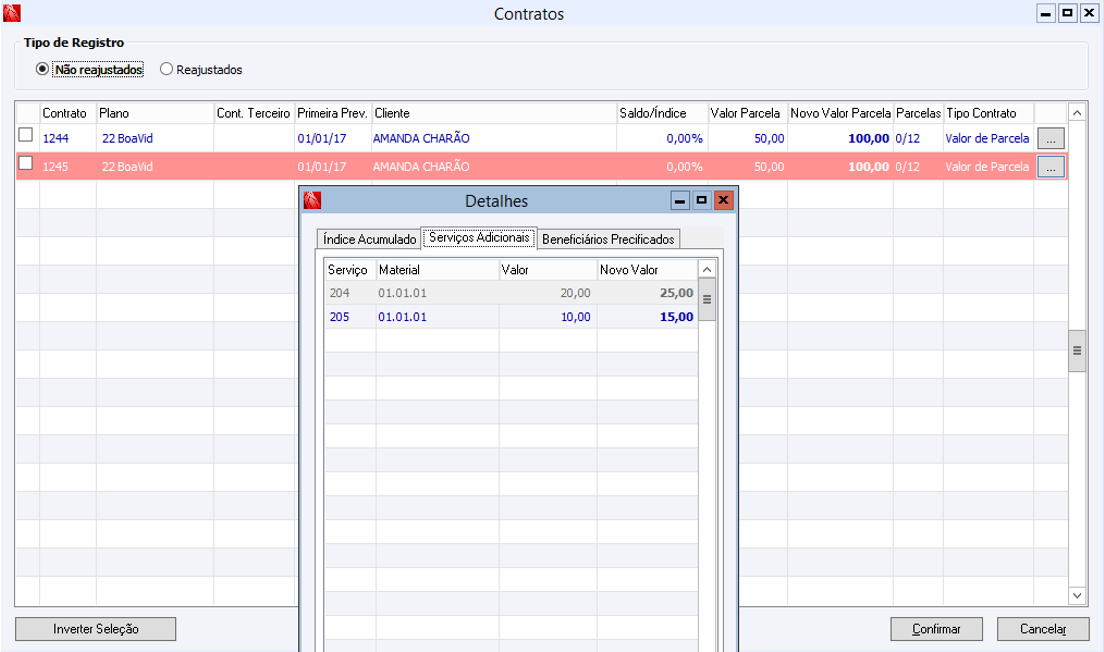Image resolution: width=1104 pixels, height=652 pixels.
Task: Close the Detalhes dialog
Action: click(723, 201)
